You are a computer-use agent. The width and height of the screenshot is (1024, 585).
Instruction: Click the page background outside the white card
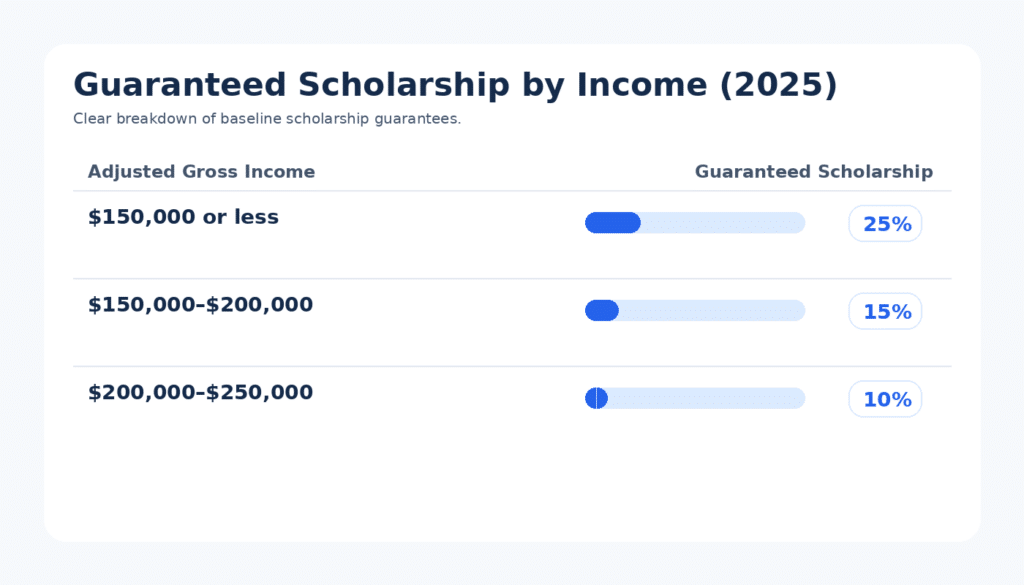point(20,300)
